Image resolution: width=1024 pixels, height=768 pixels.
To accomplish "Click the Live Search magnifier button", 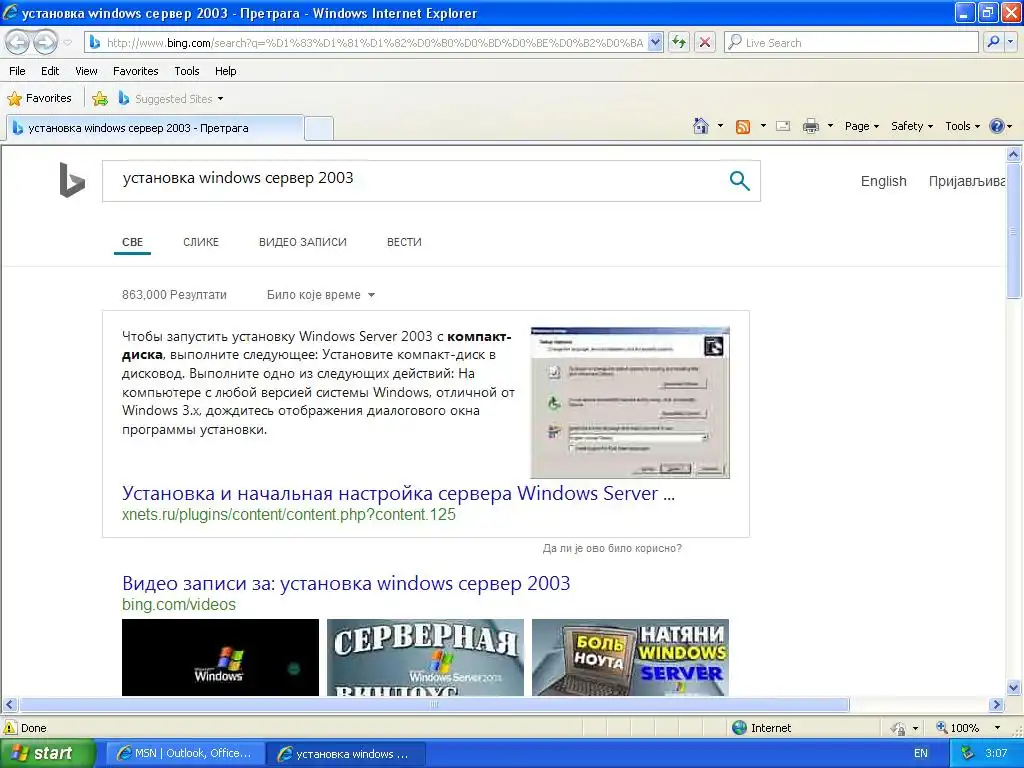I will (x=993, y=42).
